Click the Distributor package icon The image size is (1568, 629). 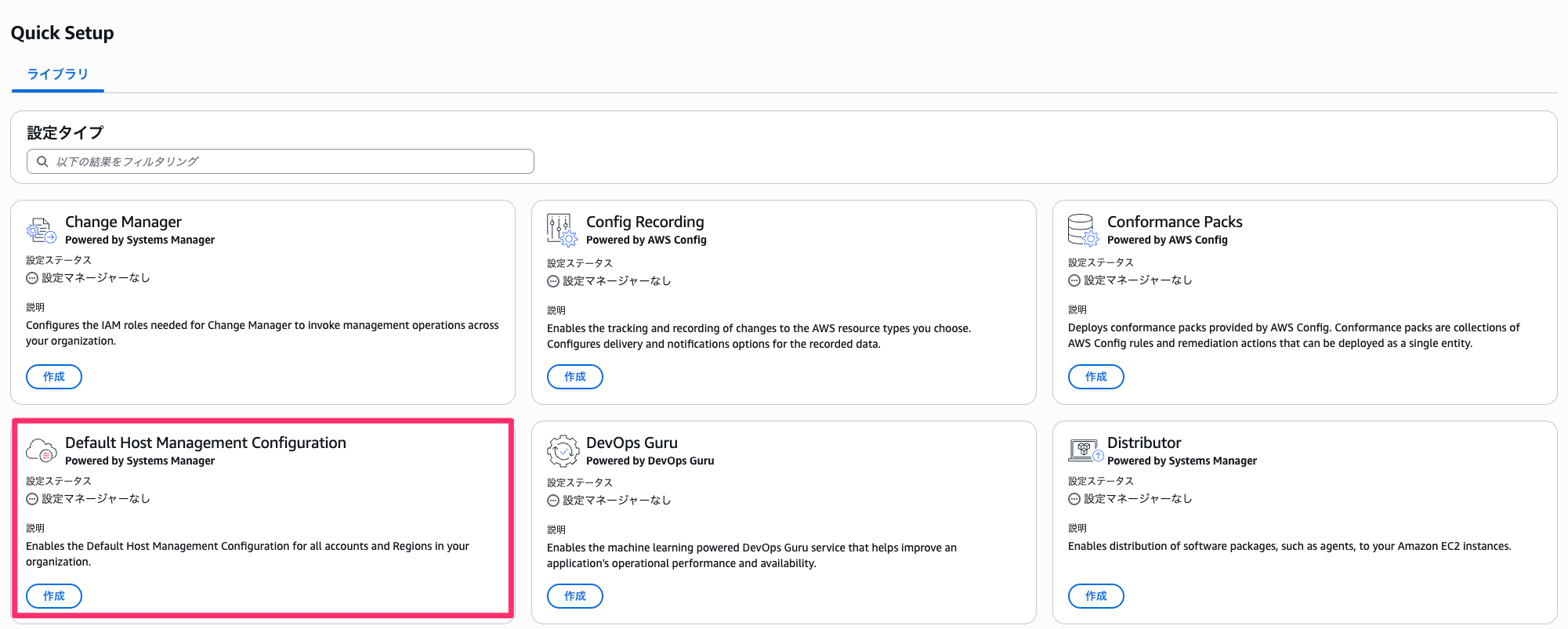pos(1086,450)
